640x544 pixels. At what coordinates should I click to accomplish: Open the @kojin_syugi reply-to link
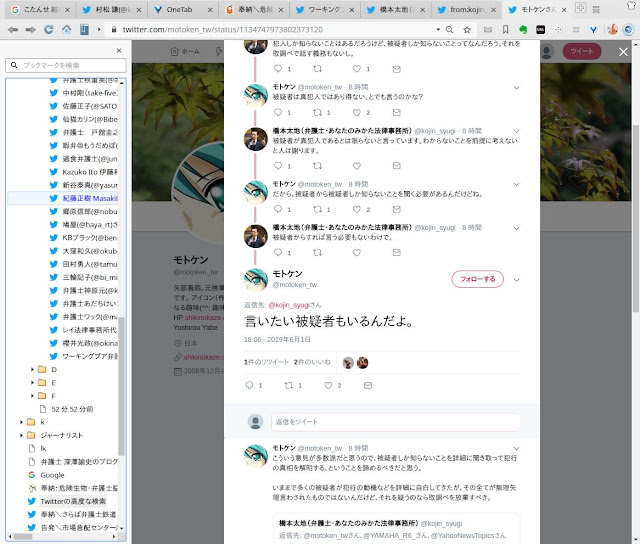[x=289, y=305]
